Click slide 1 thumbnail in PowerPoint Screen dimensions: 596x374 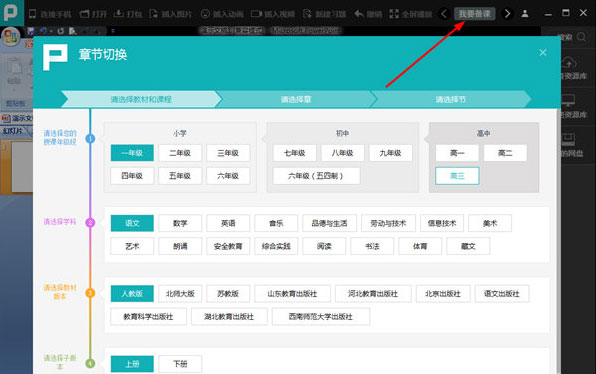click(x=21, y=167)
